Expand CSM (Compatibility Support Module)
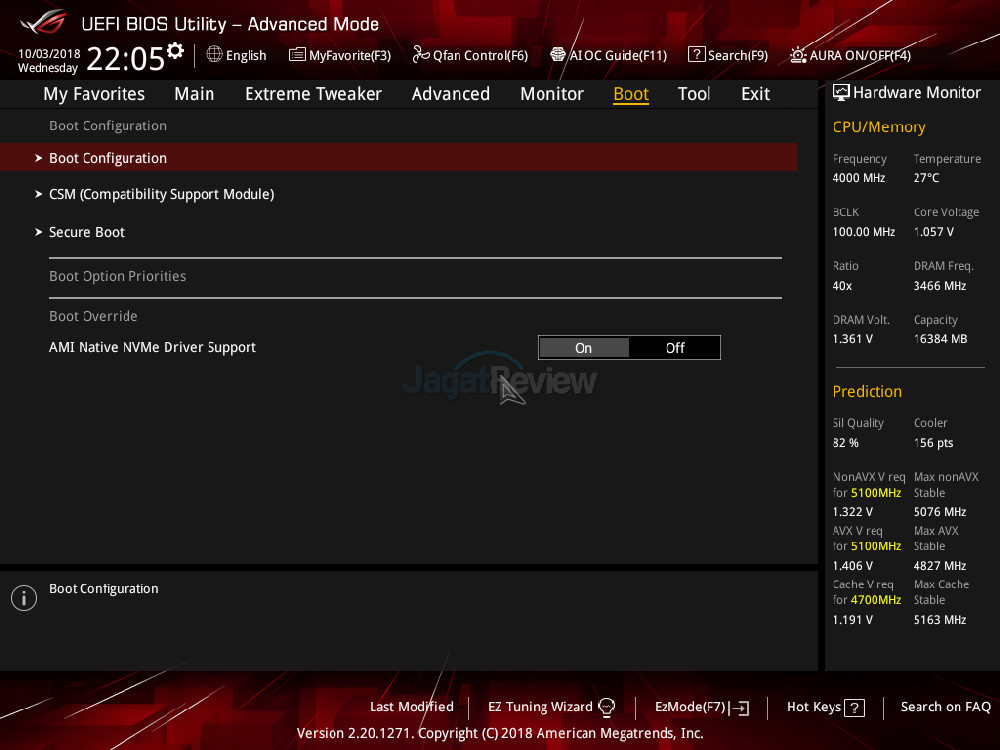The height and width of the screenshot is (750, 1000). (x=161, y=194)
